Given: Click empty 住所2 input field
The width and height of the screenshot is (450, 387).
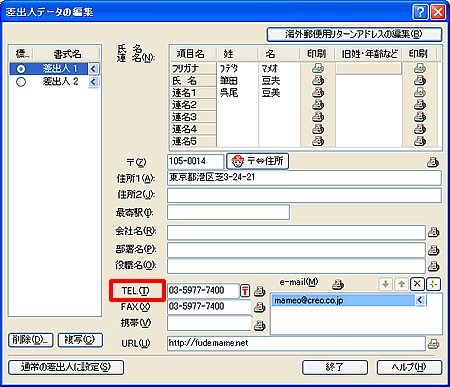Looking at the screenshot, I should [304, 195].
